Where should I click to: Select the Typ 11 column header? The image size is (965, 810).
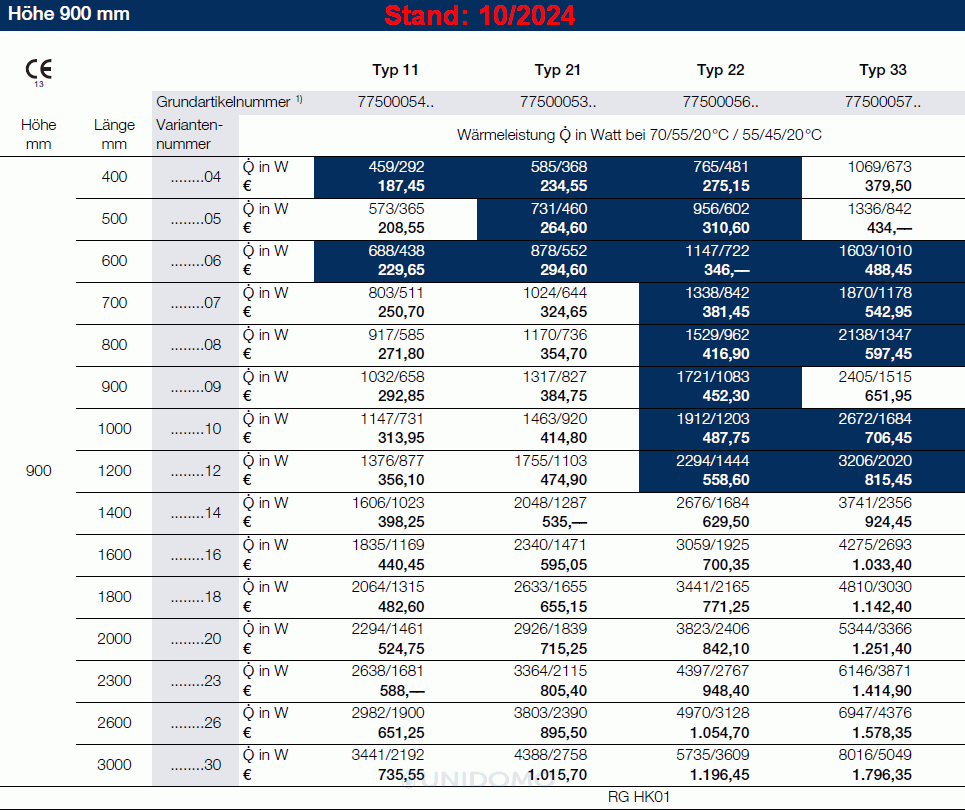pos(395,70)
